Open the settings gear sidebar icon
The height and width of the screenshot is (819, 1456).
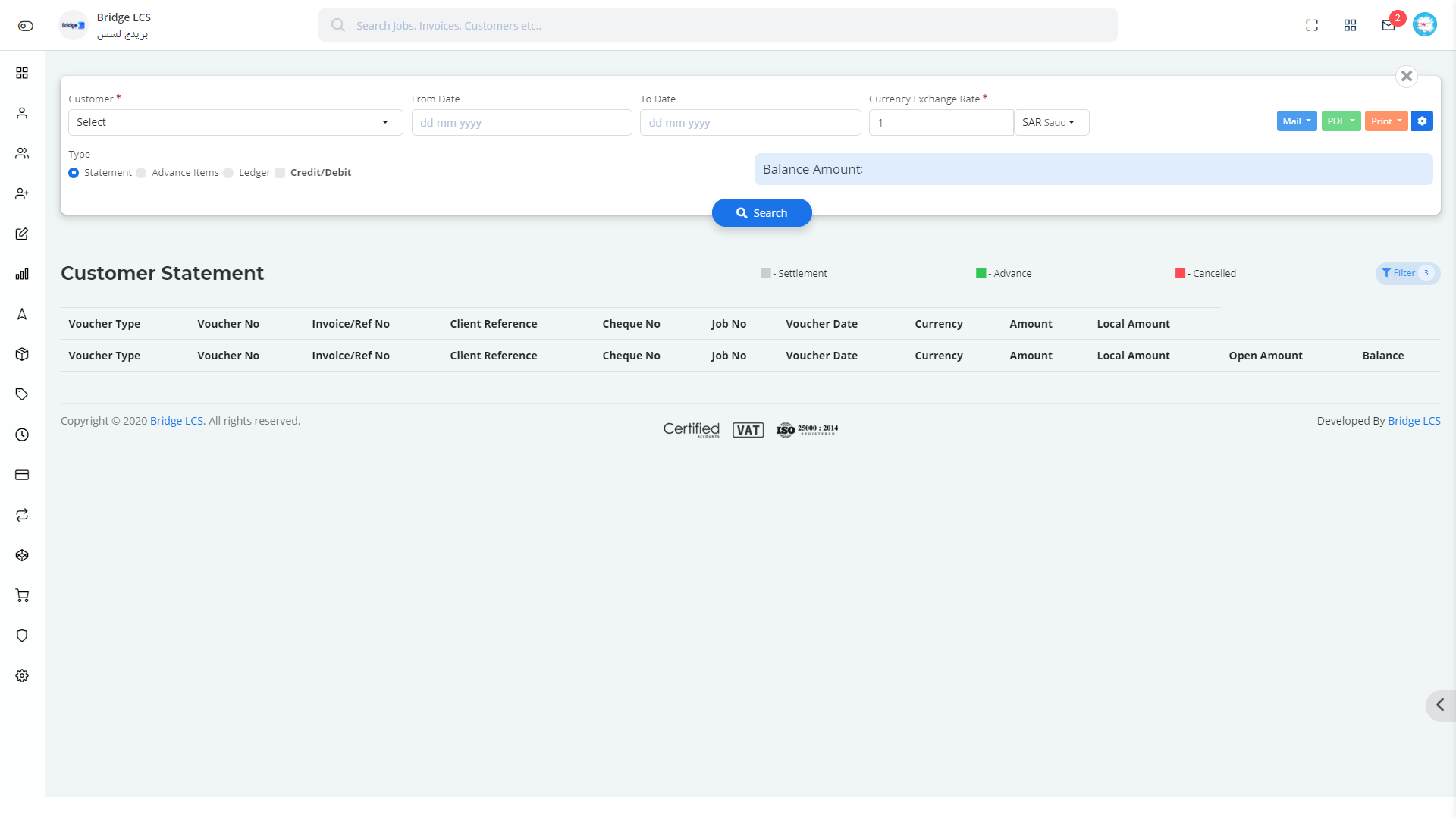(x=22, y=676)
